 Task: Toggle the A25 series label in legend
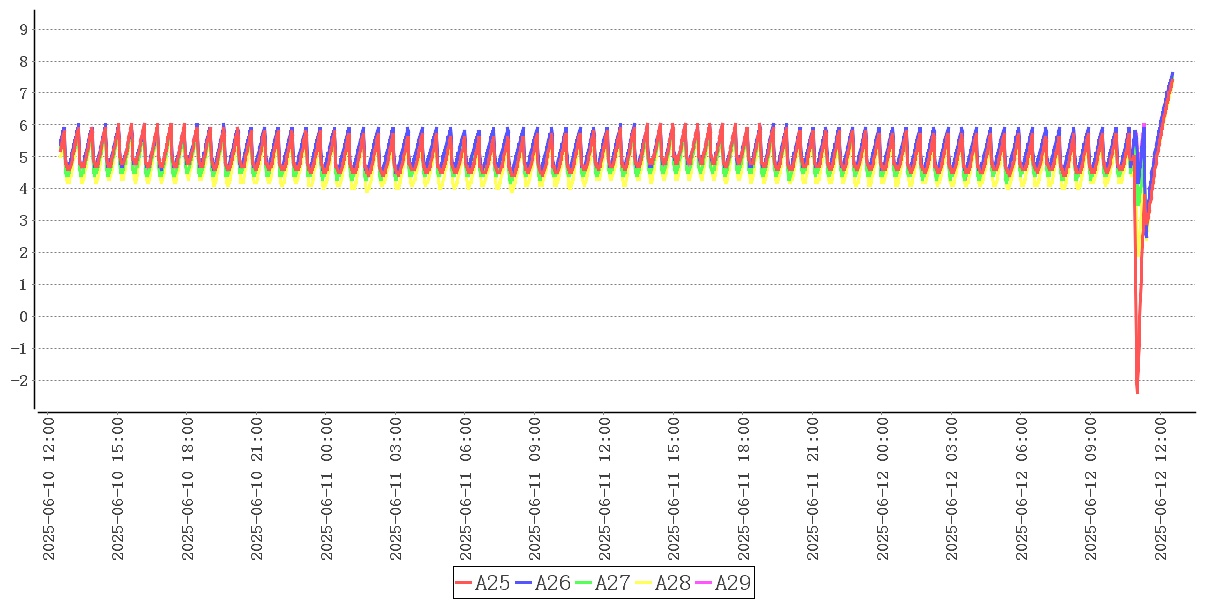coord(492,583)
